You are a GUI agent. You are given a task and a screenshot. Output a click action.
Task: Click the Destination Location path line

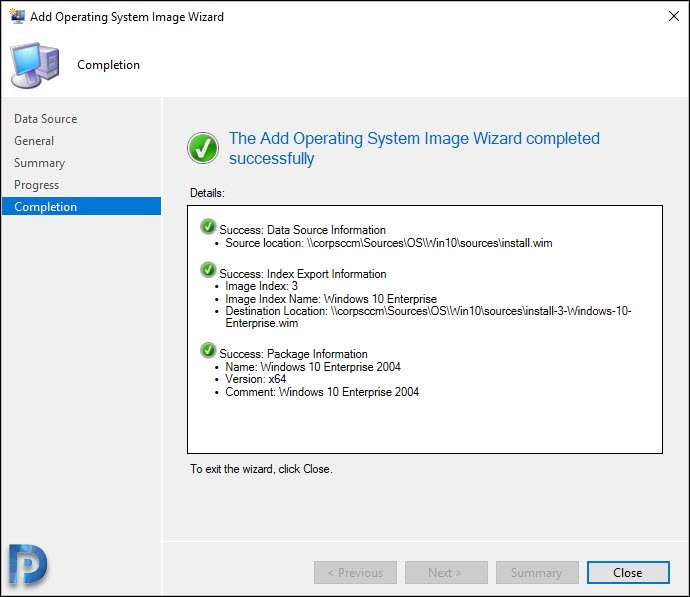tap(428, 317)
